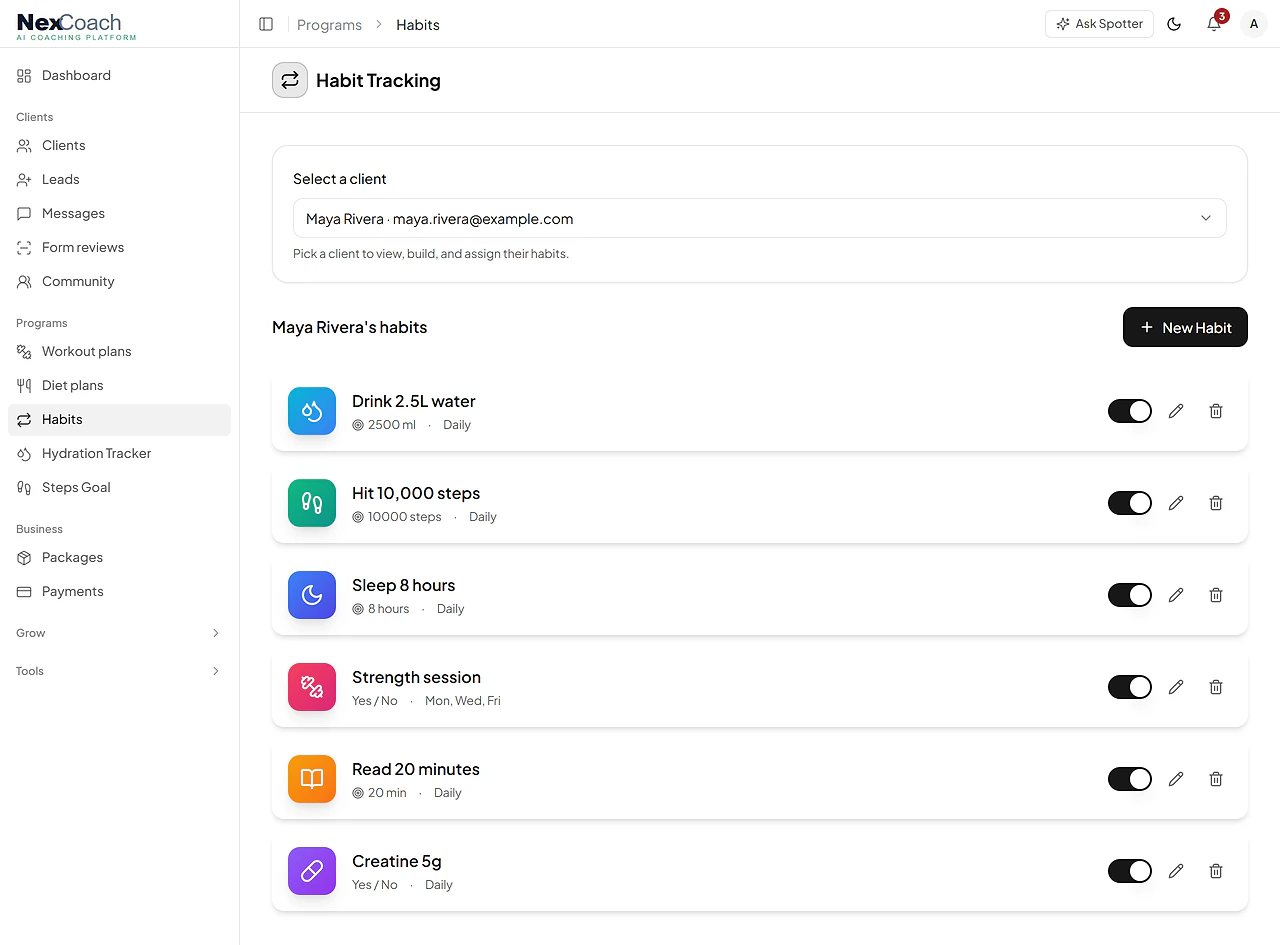
Task: Open Form reviews in the sidebar
Action: point(119,247)
